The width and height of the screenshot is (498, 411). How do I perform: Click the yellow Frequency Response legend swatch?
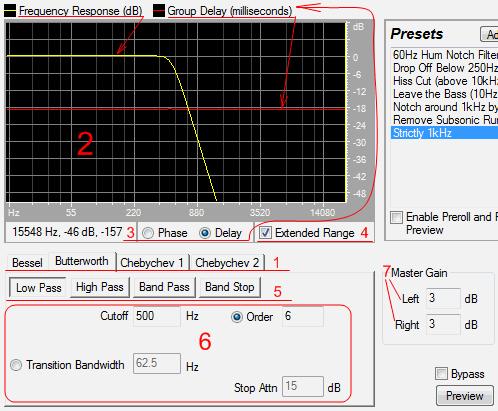10,11
